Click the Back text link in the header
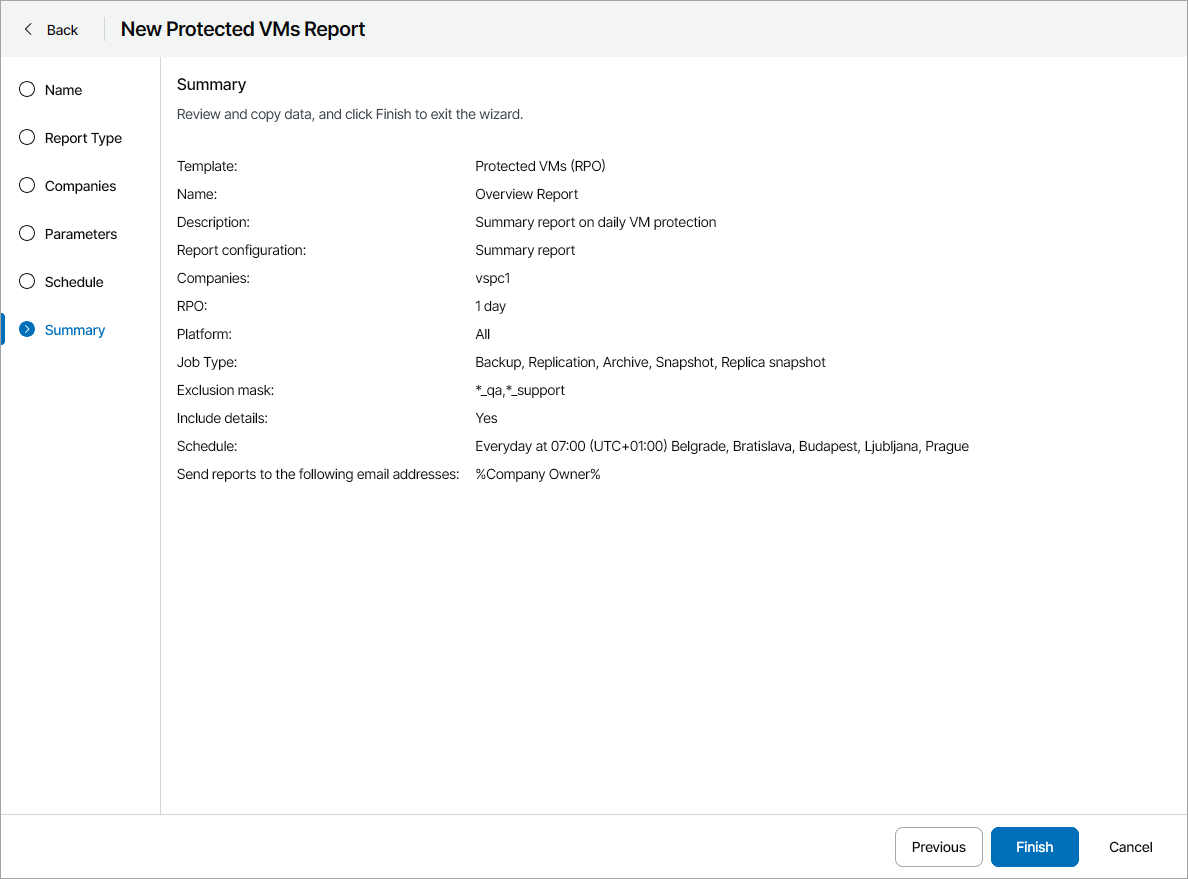 (62, 30)
